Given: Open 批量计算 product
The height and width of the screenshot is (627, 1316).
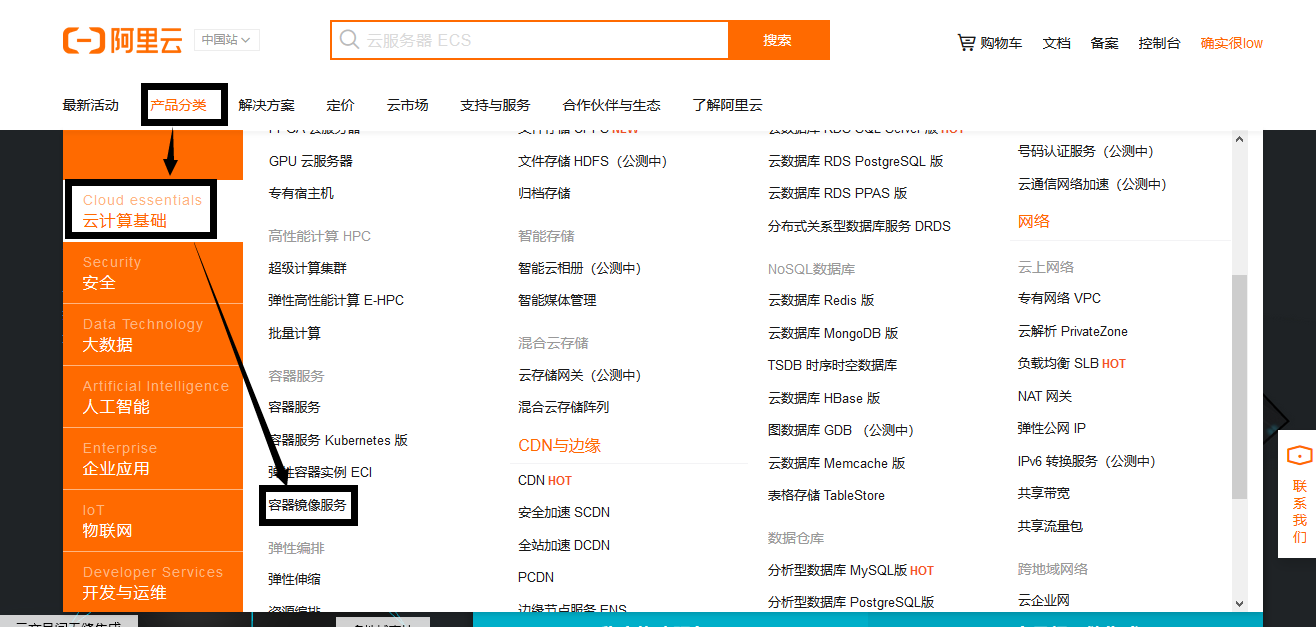Looking at the screenshot, I should [x=294, y=333].
